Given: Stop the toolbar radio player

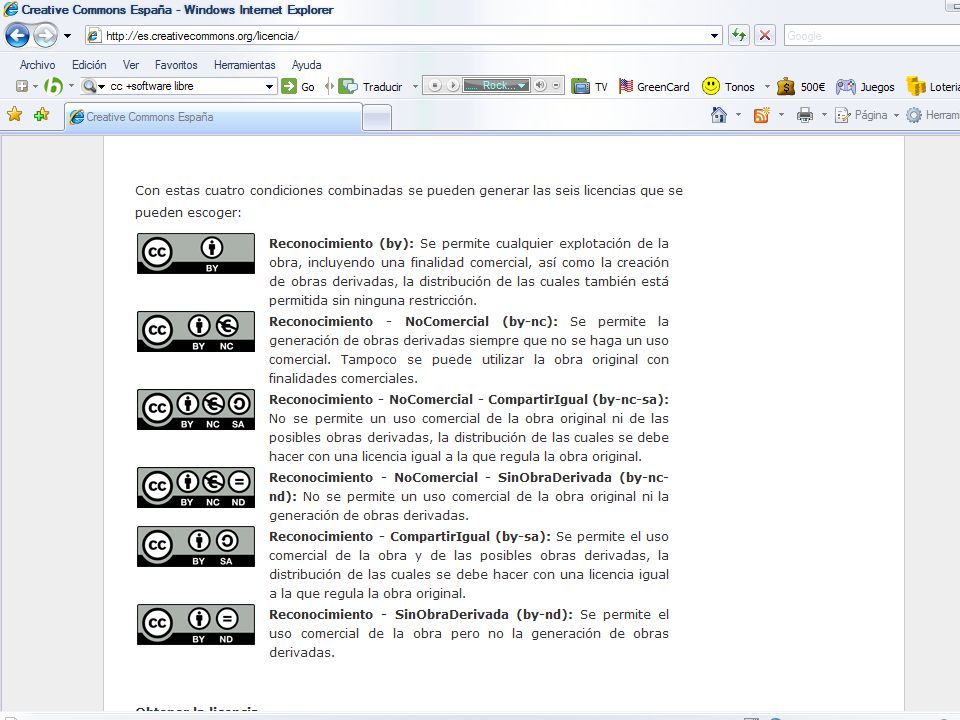Looking at the screenshot, I should (x=435, y=86).
